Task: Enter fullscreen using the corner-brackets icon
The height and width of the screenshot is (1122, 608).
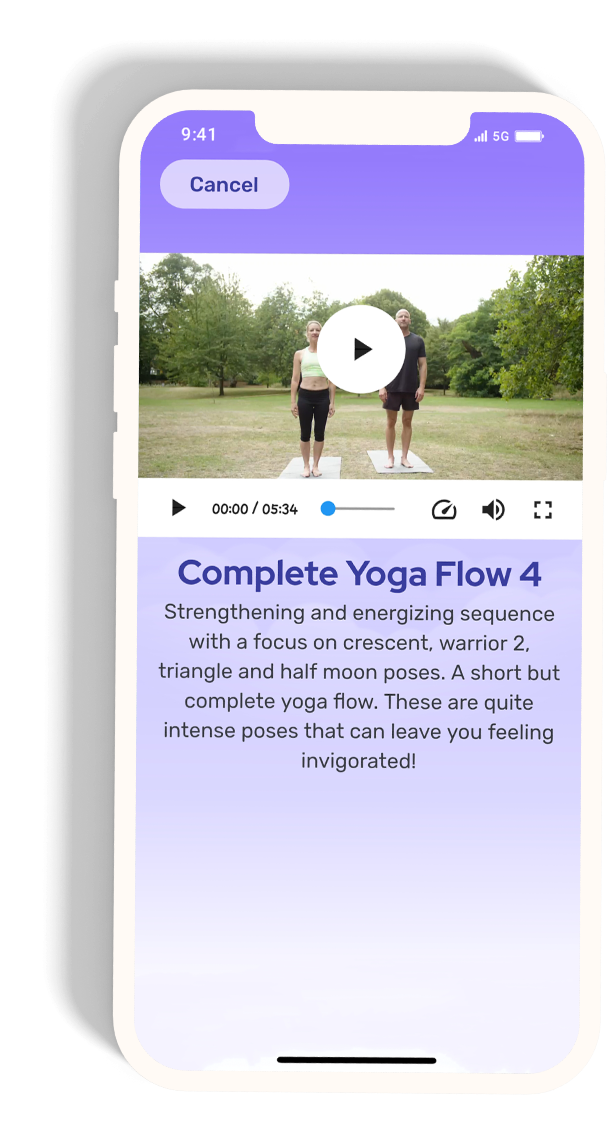Action: point(543,509)
